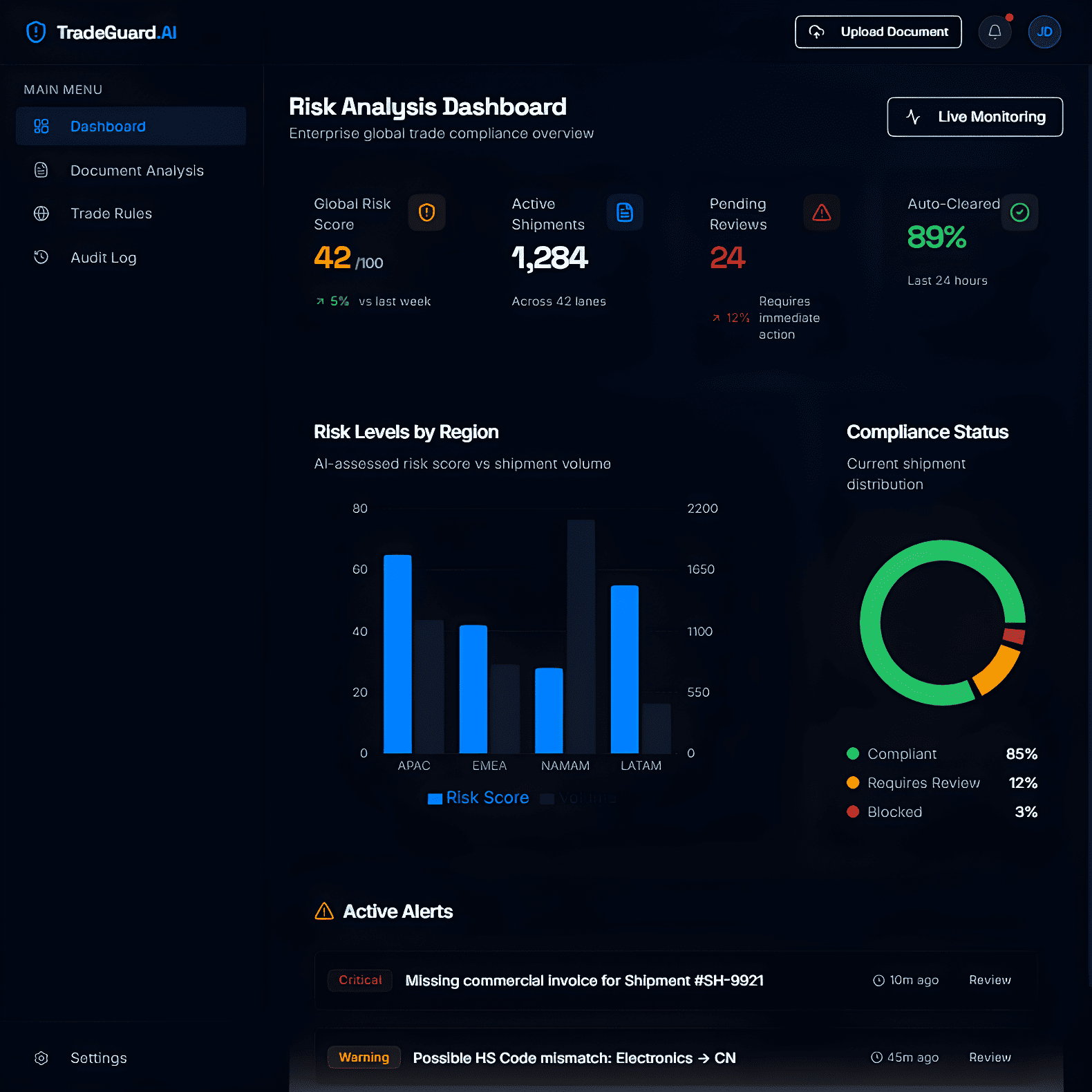
Task: Click the Pending Reviews warning triangle icon
Action: [821, 212]
